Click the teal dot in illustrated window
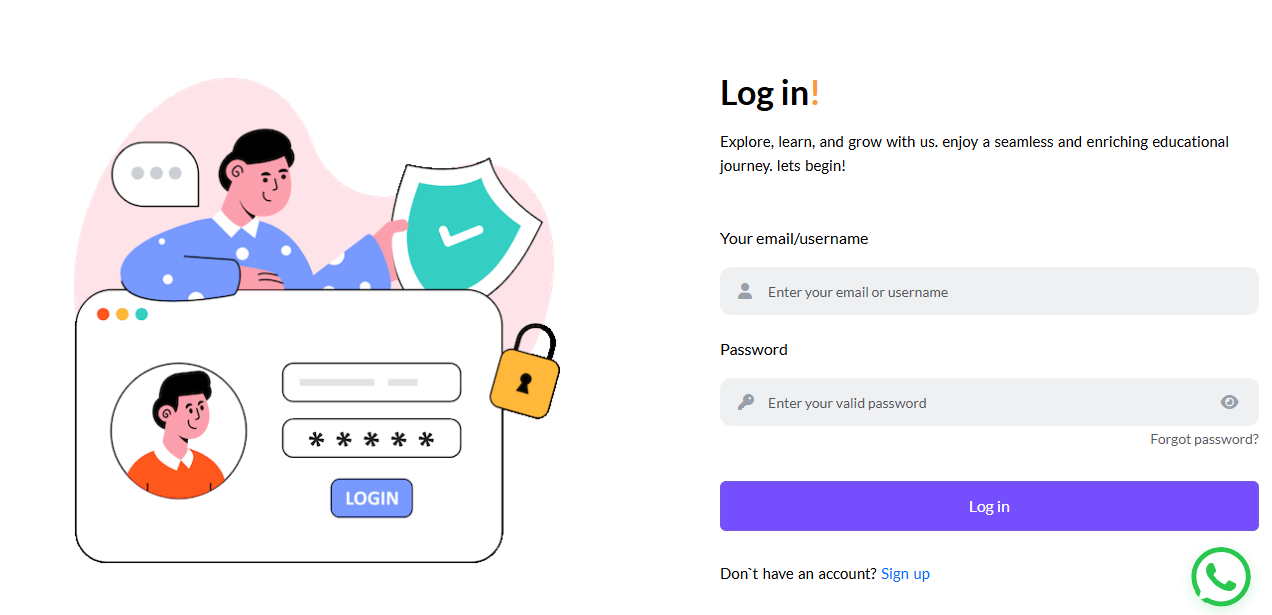 coord(142,314)
